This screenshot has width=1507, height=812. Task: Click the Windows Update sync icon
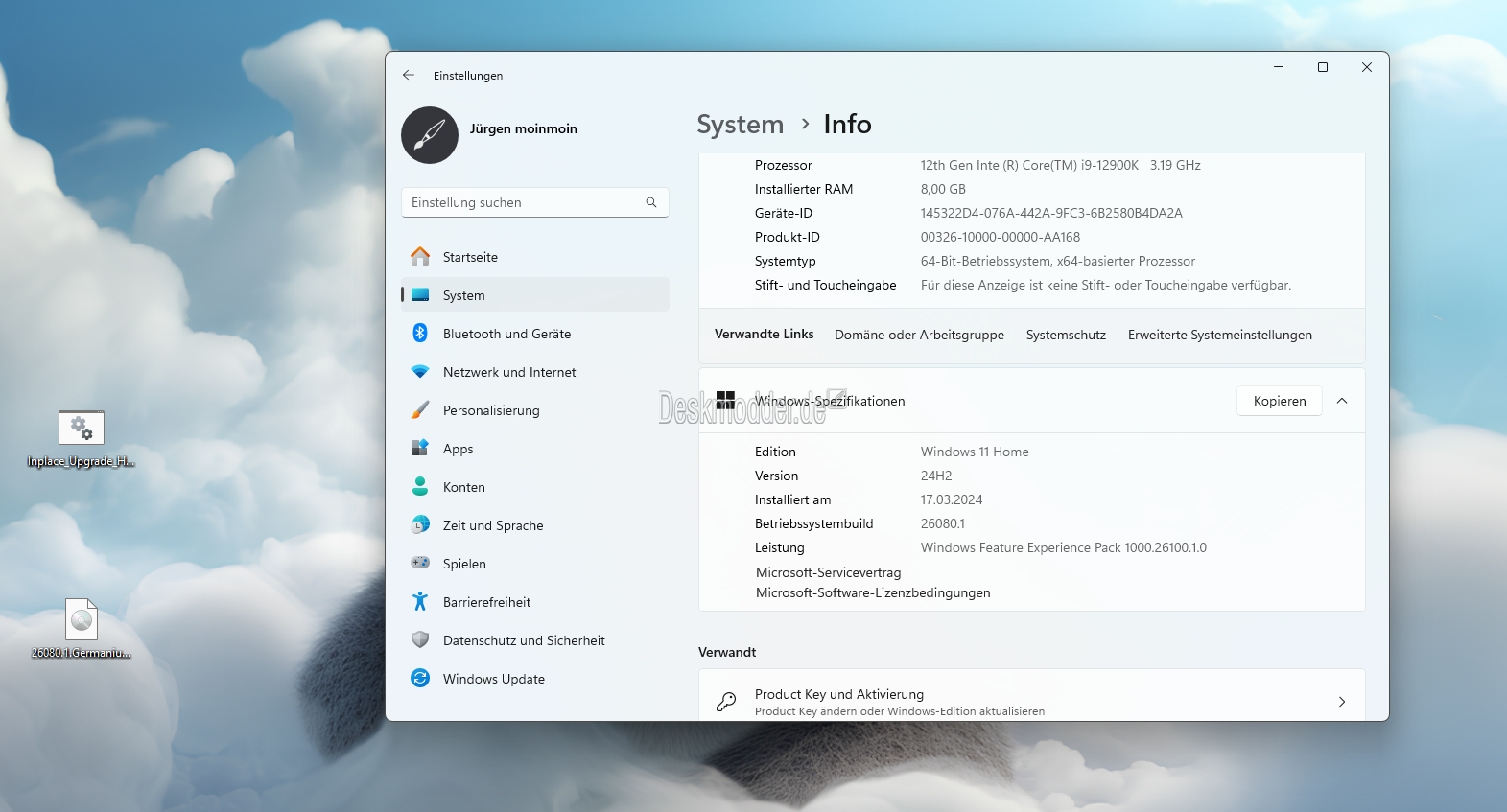click(x=420, y=678)
